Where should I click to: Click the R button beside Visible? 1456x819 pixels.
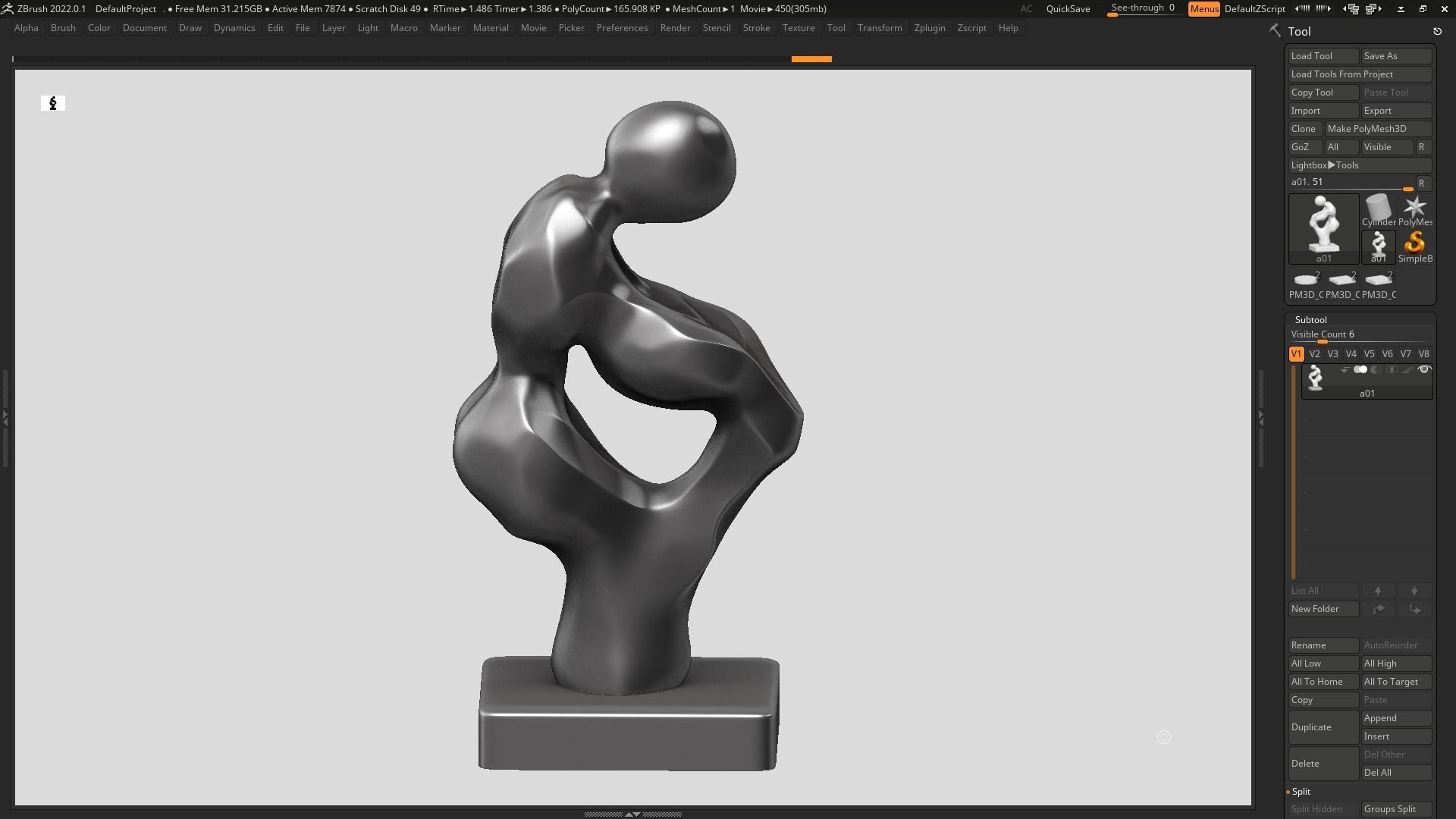coord(1422,147)
